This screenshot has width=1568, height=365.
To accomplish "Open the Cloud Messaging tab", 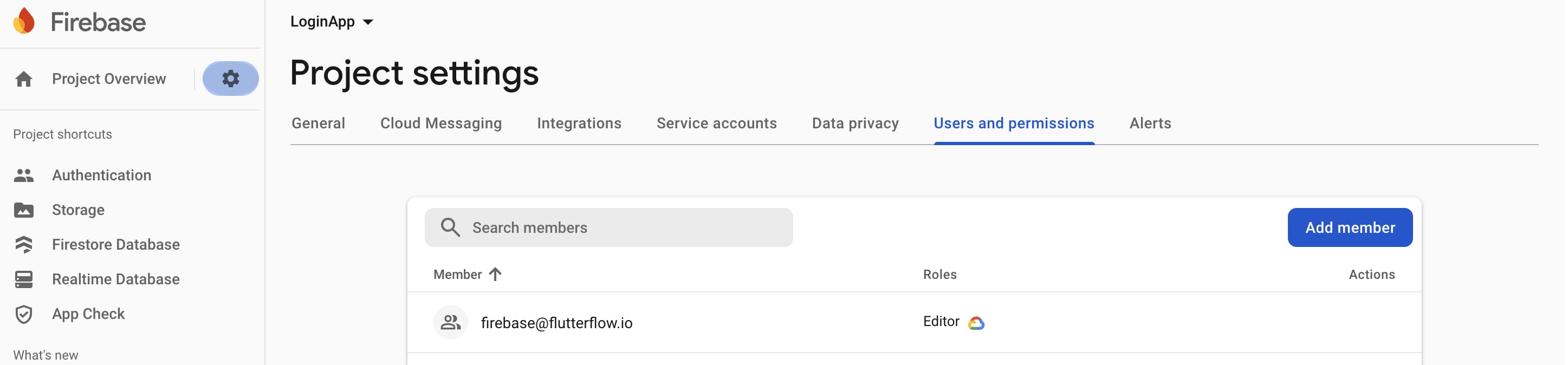I will pos(440,123).
